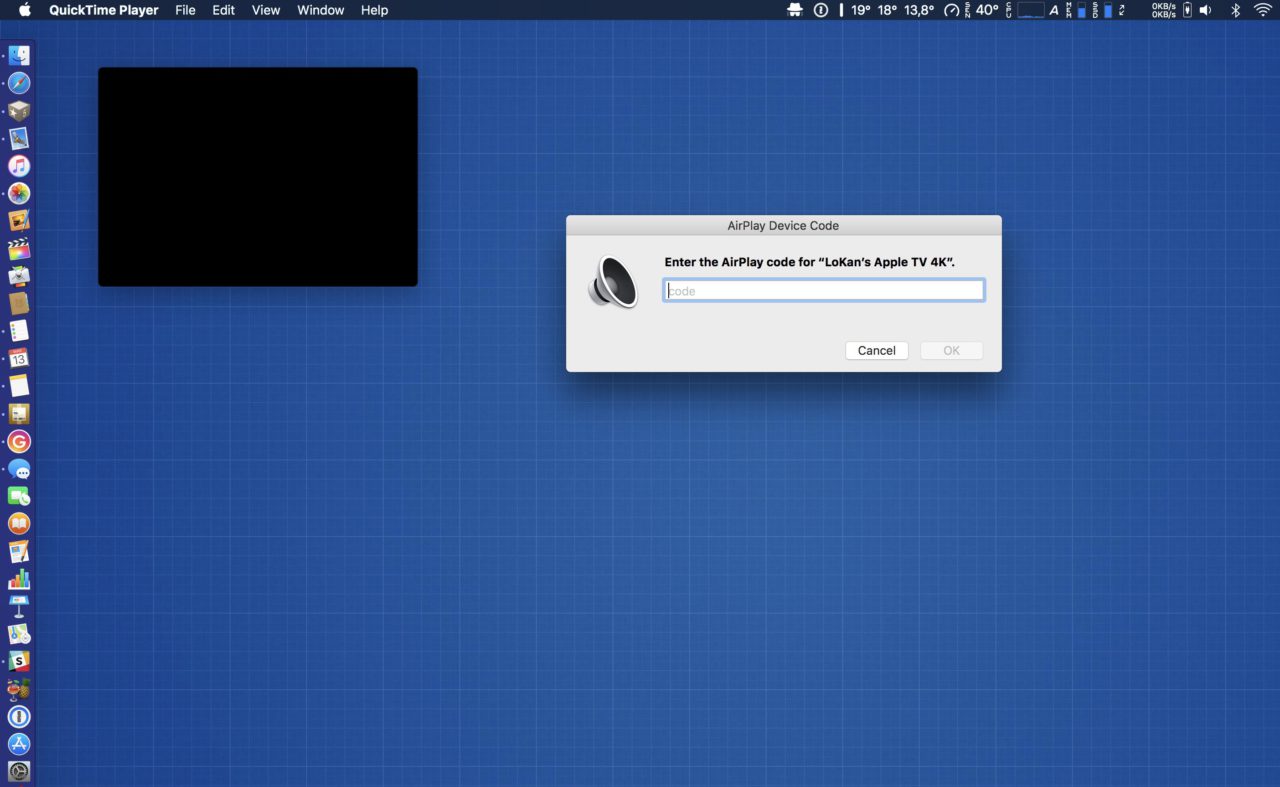Open Finder from the Dock
1280x787 pixels.
[x=19, y=56]
